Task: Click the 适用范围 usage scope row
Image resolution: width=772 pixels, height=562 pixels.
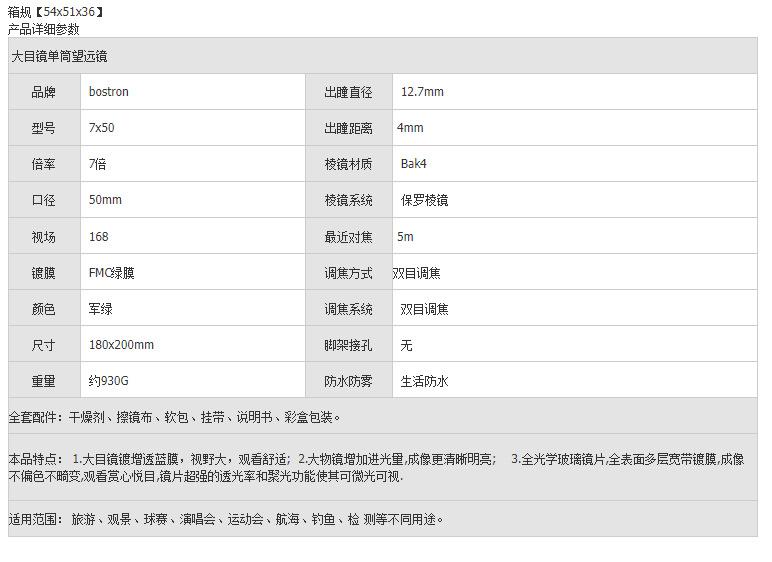Action: (225, 519)
